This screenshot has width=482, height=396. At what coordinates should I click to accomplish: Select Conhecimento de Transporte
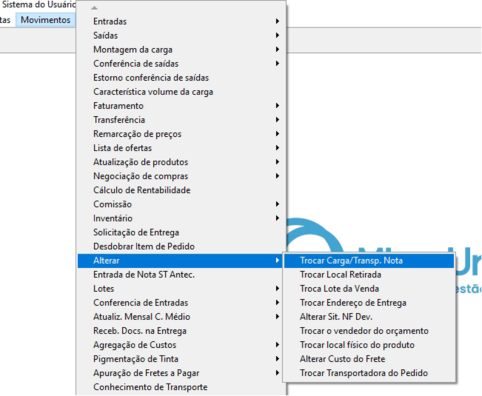click(x=182, y=387)
